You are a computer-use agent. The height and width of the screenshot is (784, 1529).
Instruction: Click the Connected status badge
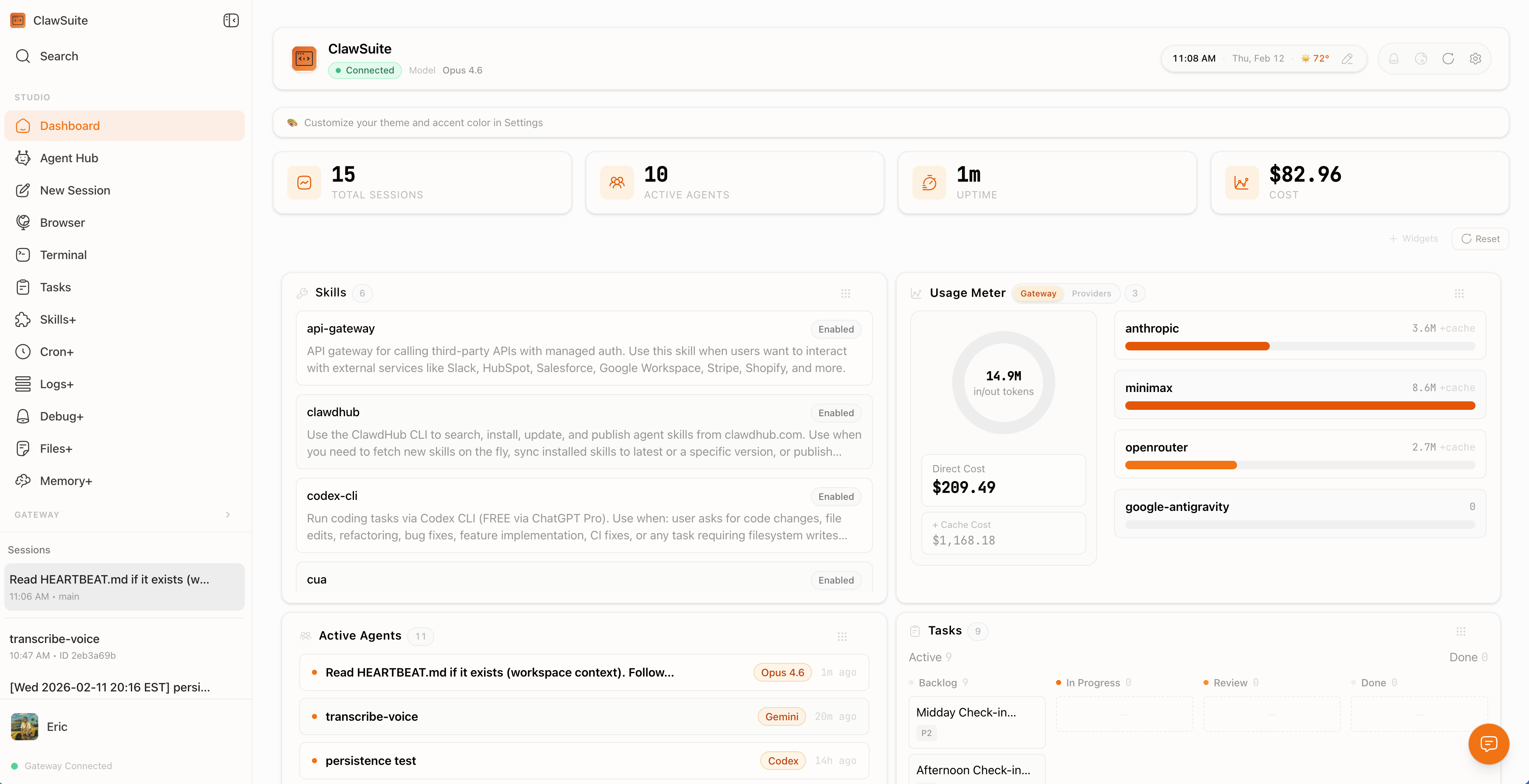[365, 70]
